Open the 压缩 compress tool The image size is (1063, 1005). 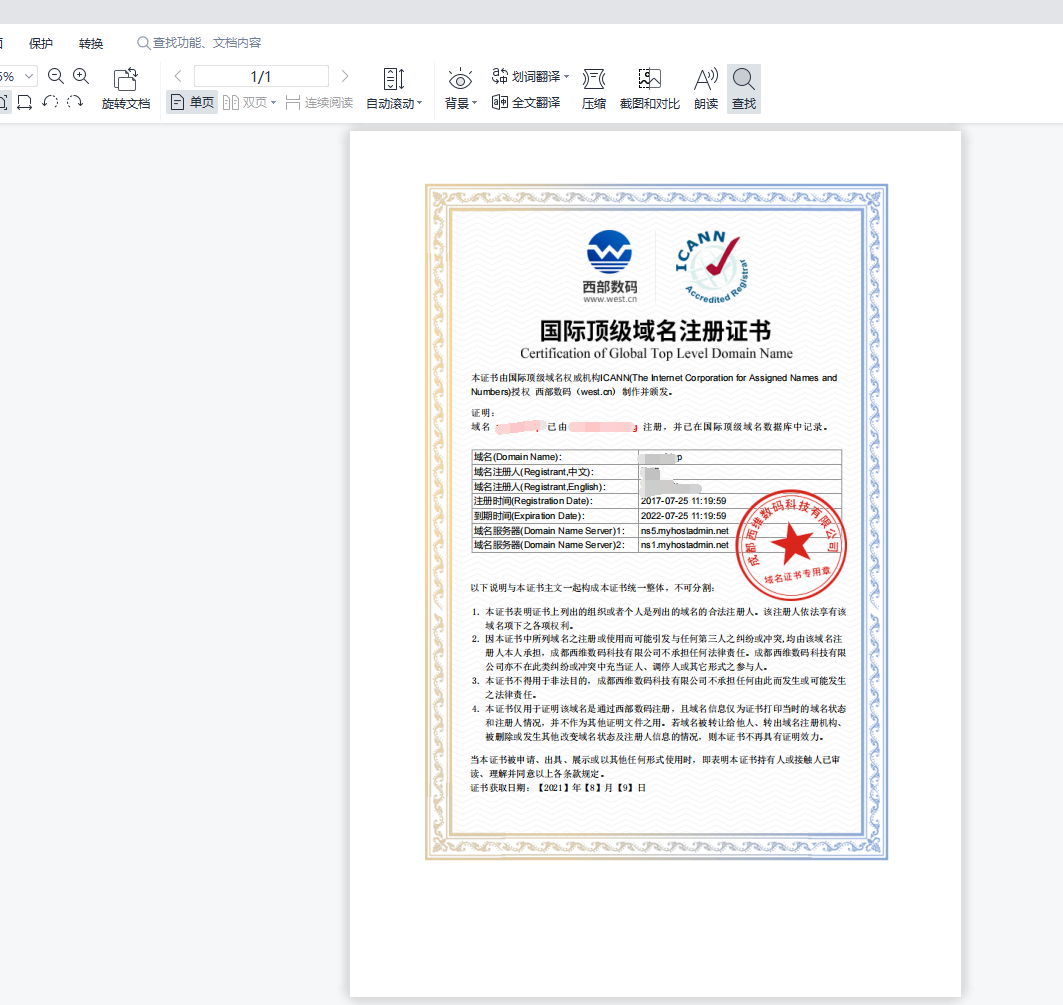pyautogui.click(x=594, y=80)
